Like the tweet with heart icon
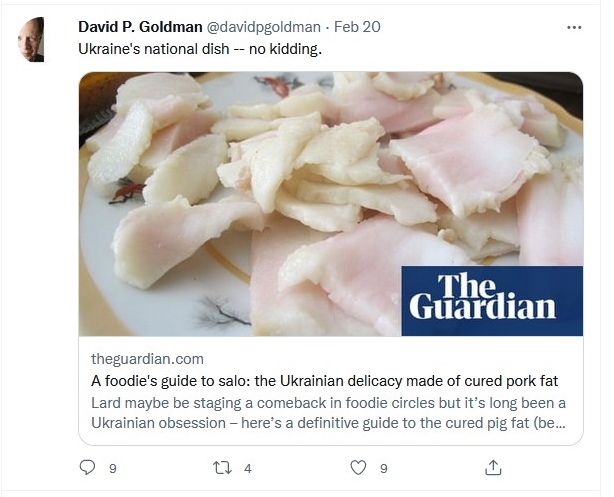The image size is (614, 497). point(358,468)
